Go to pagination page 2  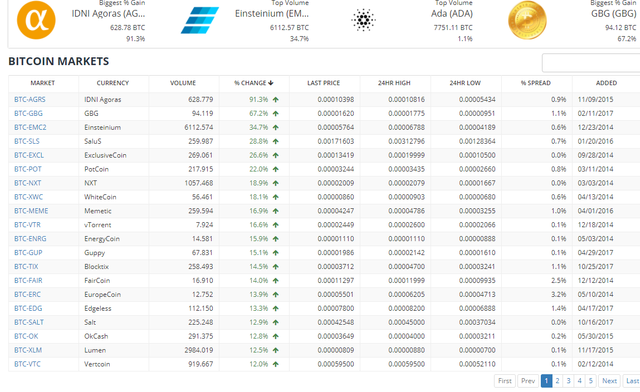tap(558, 381)
